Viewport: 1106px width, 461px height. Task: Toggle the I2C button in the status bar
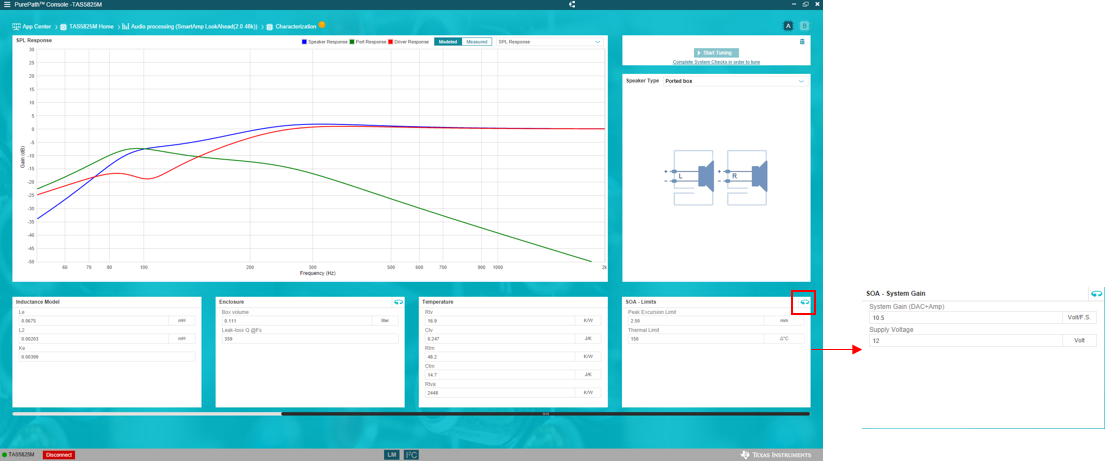click(411, 455)
